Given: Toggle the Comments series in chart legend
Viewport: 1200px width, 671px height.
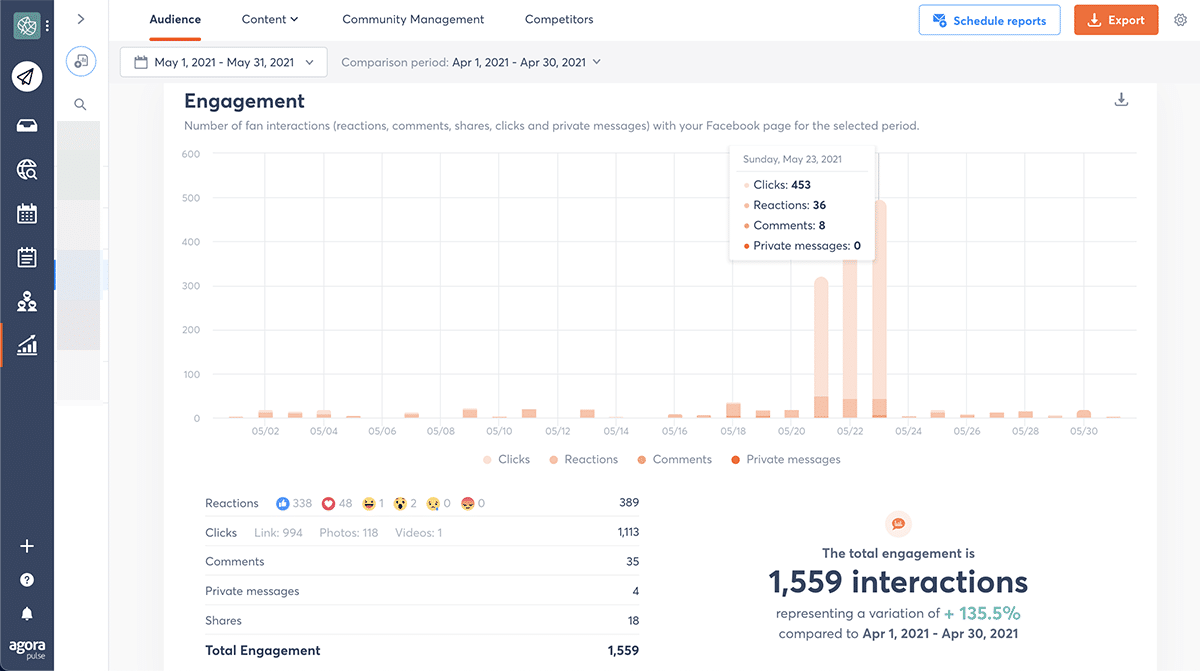Looking at the screenshot, I should pyautogui.click(x=674, y=460).
